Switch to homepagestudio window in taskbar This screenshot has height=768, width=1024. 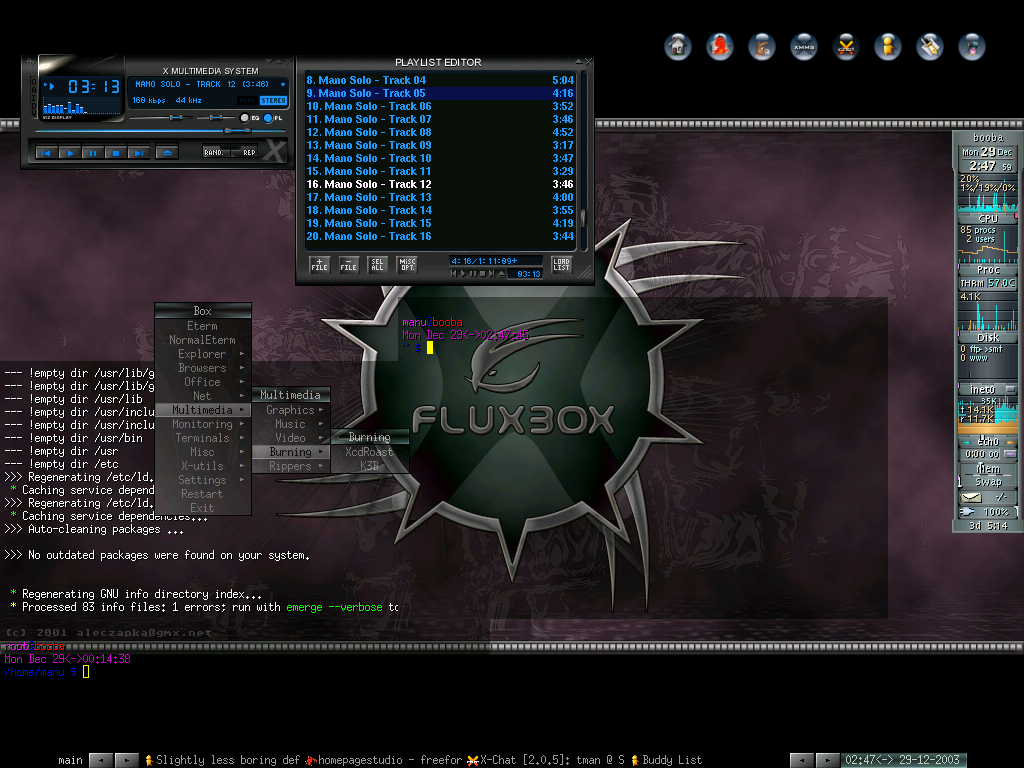[x=384, y=760]
